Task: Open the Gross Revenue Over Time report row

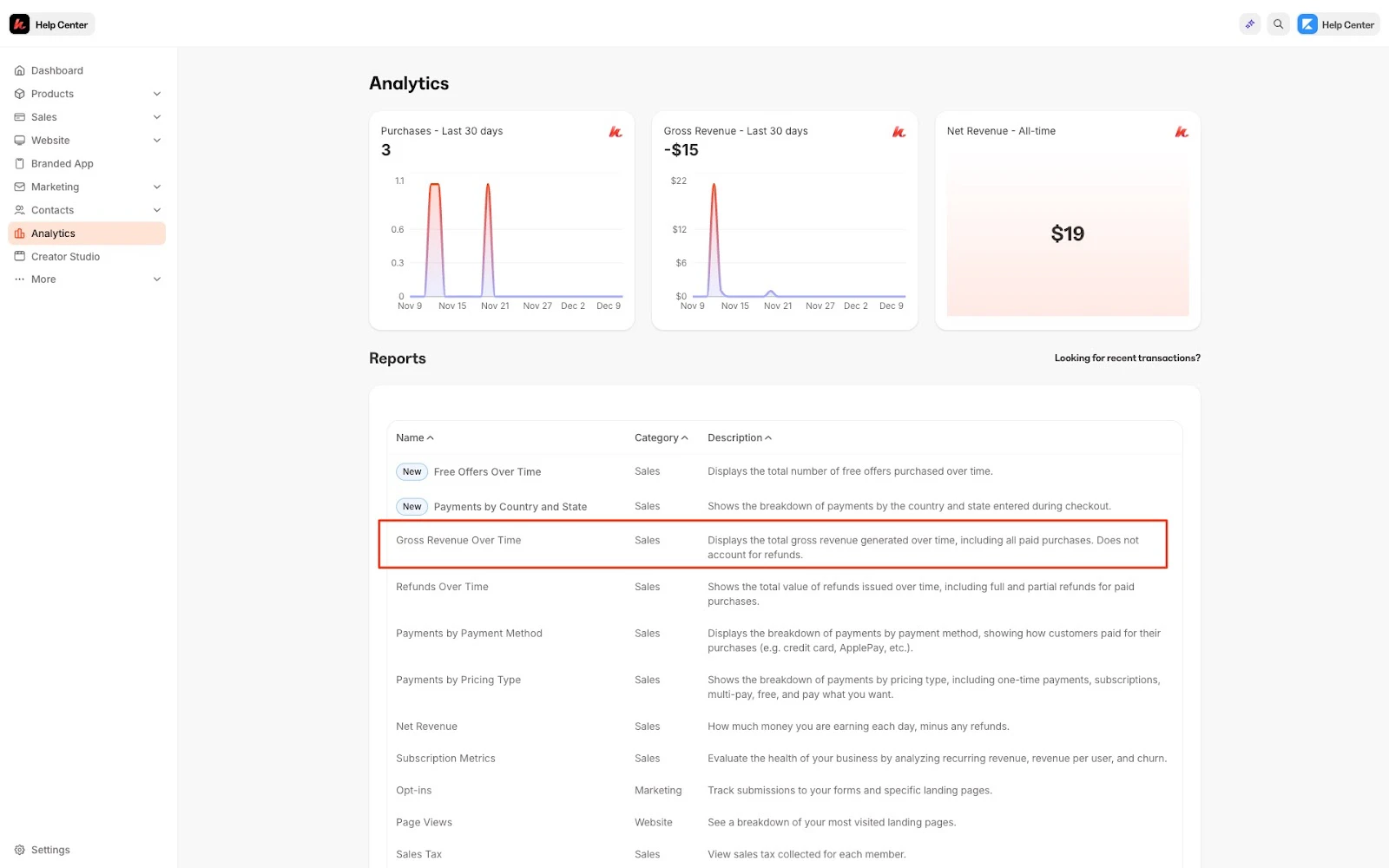Action: pos(458,540)
